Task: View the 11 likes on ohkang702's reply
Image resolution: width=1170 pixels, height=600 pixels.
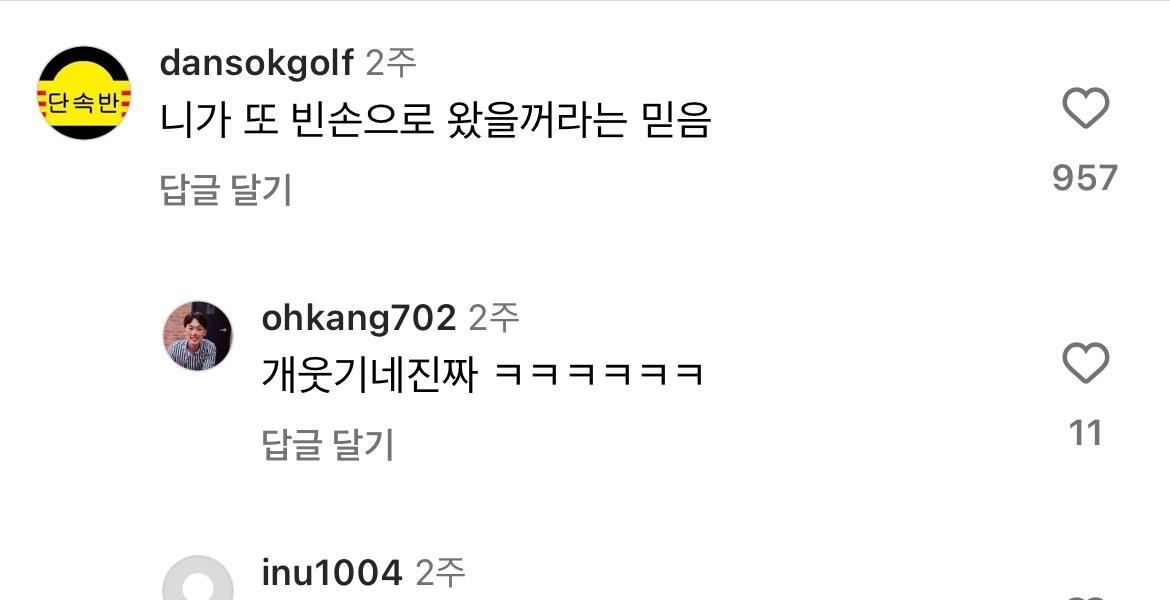Action: (1086, 433)
